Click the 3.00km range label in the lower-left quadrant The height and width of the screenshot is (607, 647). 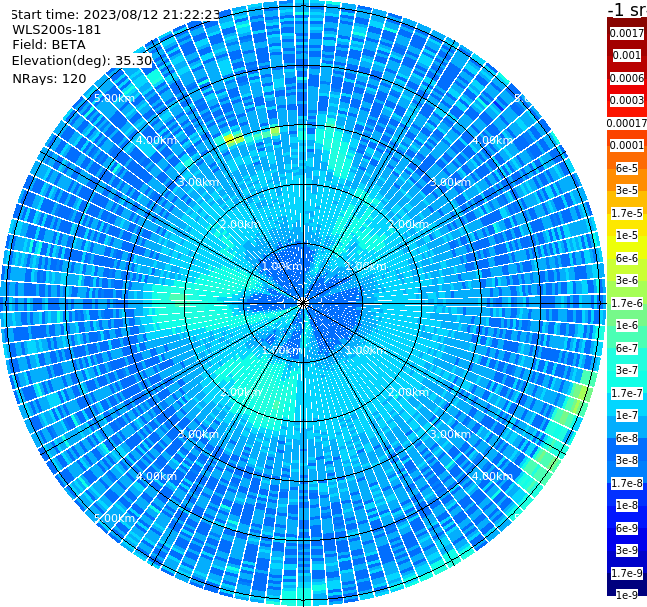(198, 434)
